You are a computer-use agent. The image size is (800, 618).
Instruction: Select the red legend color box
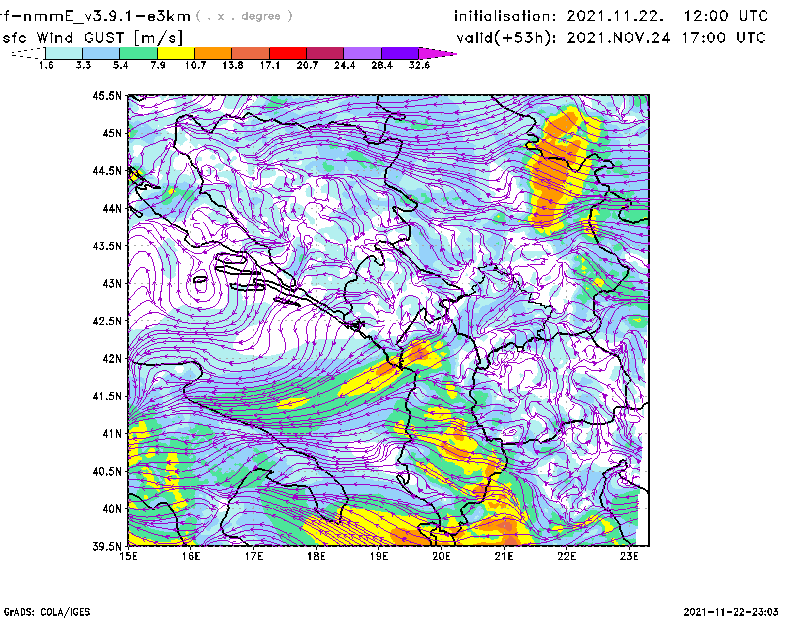point(288,53)
